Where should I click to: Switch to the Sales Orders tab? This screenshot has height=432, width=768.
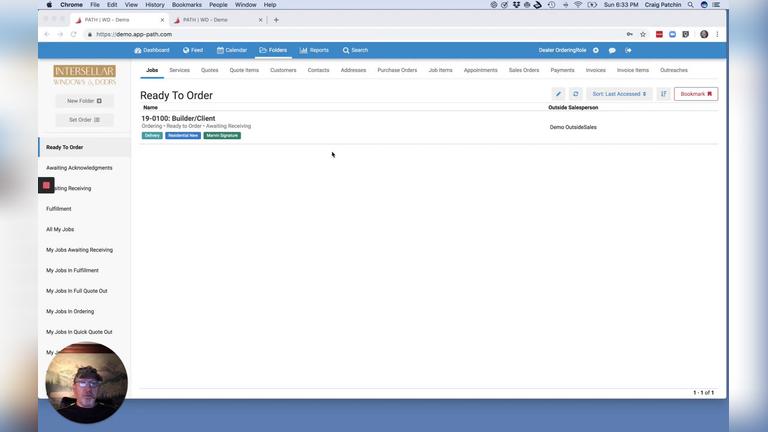[x=524, y=70]
